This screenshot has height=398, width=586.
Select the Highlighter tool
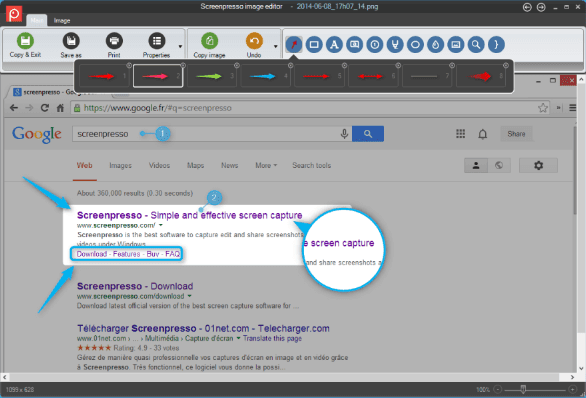[x=395, y=44]
